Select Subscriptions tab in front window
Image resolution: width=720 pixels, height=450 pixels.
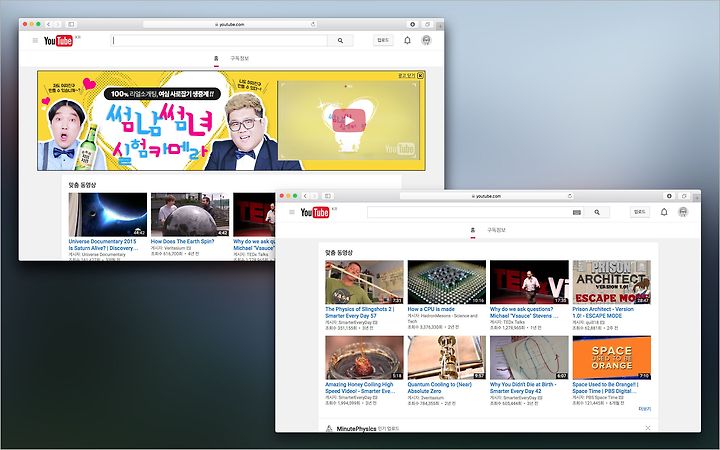496,231
